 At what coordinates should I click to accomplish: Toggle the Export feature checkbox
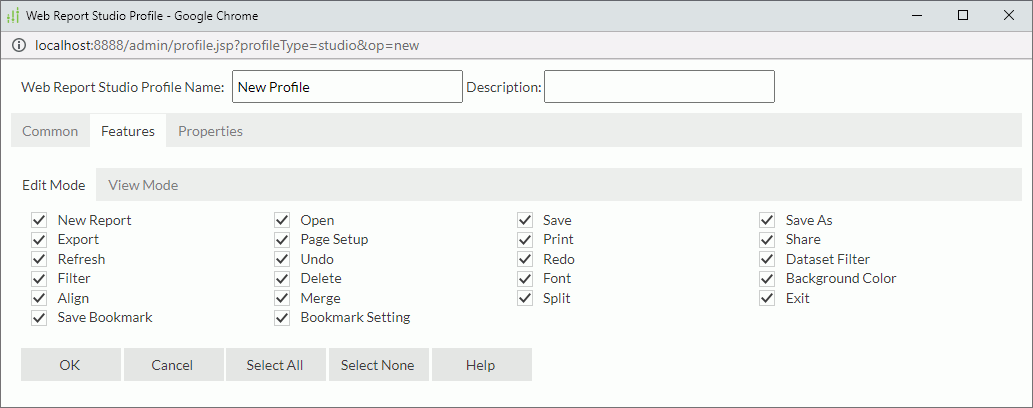[40, 240]
